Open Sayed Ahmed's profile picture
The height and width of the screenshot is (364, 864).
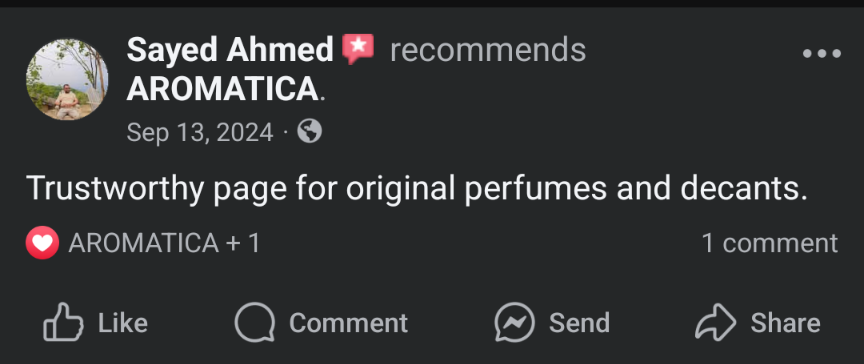[67, 79]
